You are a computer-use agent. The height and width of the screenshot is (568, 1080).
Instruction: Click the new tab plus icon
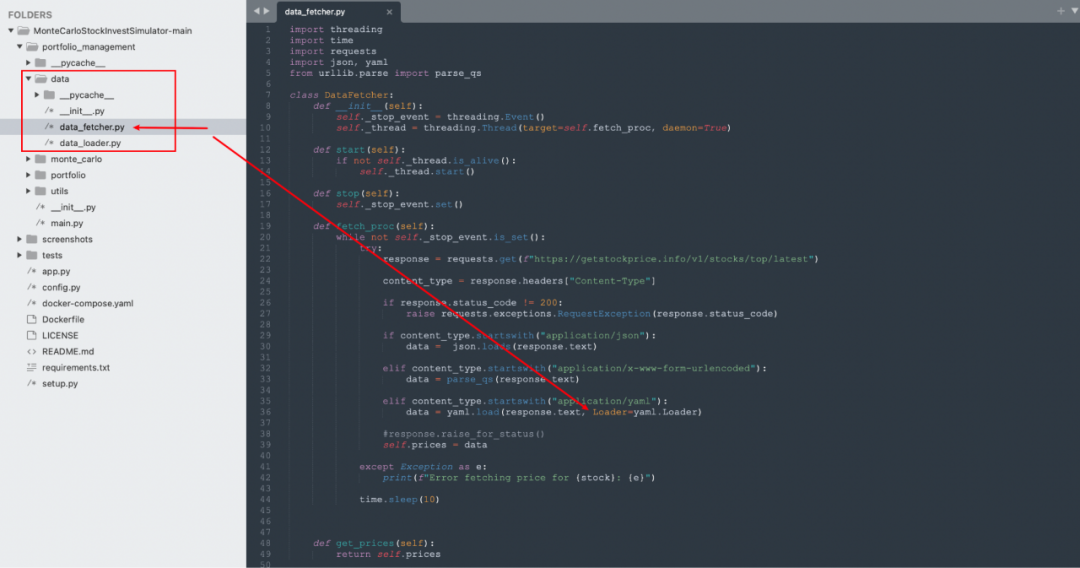pyautogui.click(x=1060, y=11)
